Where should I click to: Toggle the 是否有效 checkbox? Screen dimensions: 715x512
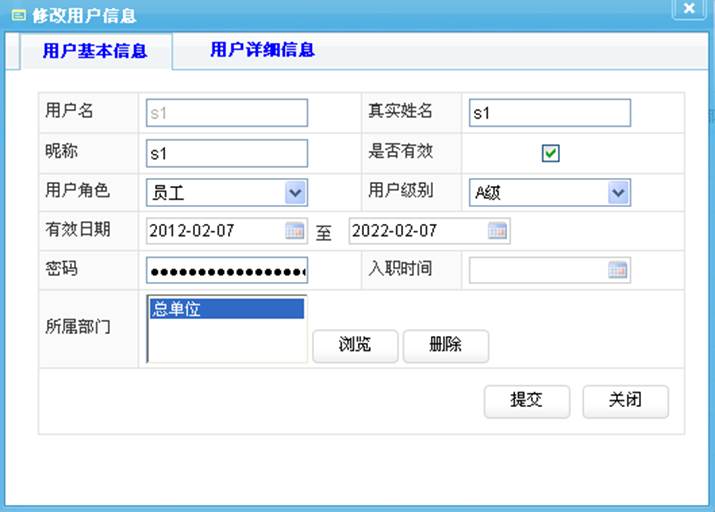[550, 153]
